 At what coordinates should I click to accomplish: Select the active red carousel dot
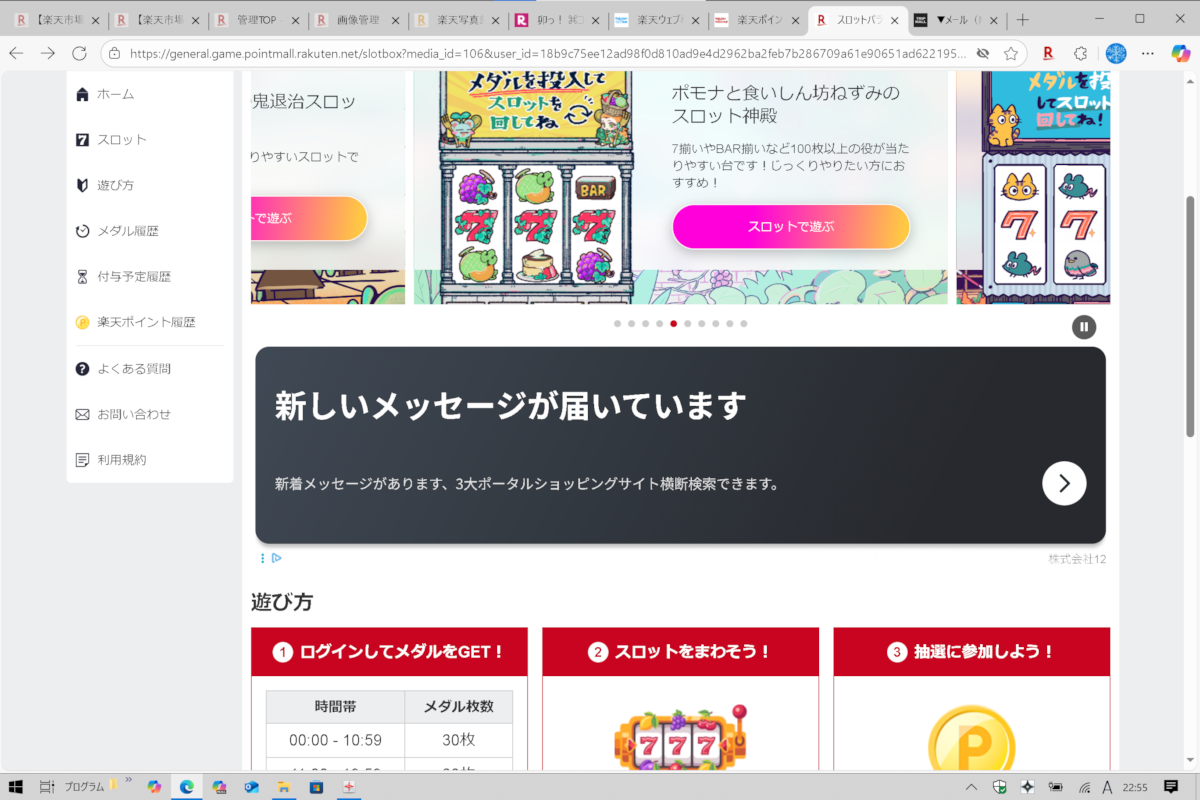tap(674, 324)
